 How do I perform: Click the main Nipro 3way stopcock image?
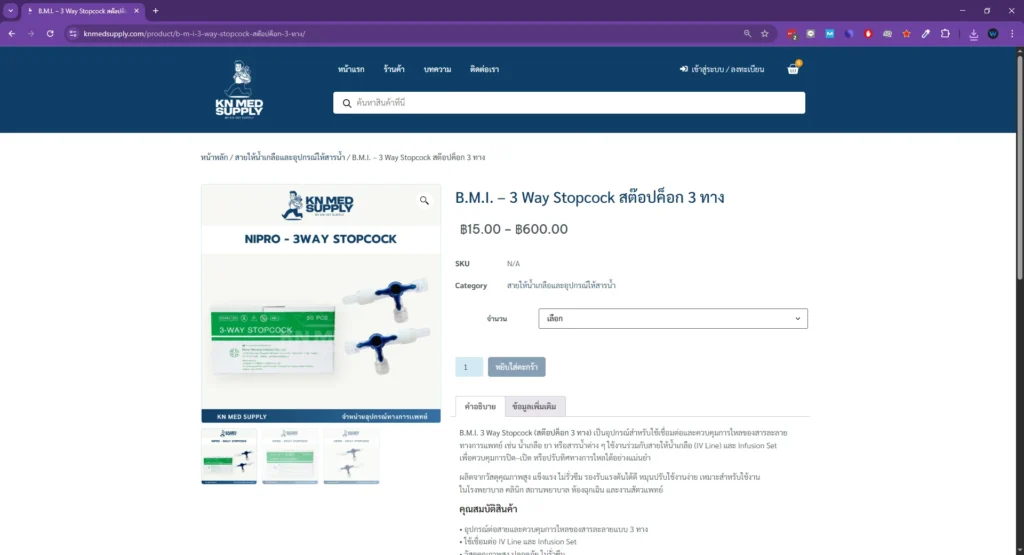tap(321, 304)
